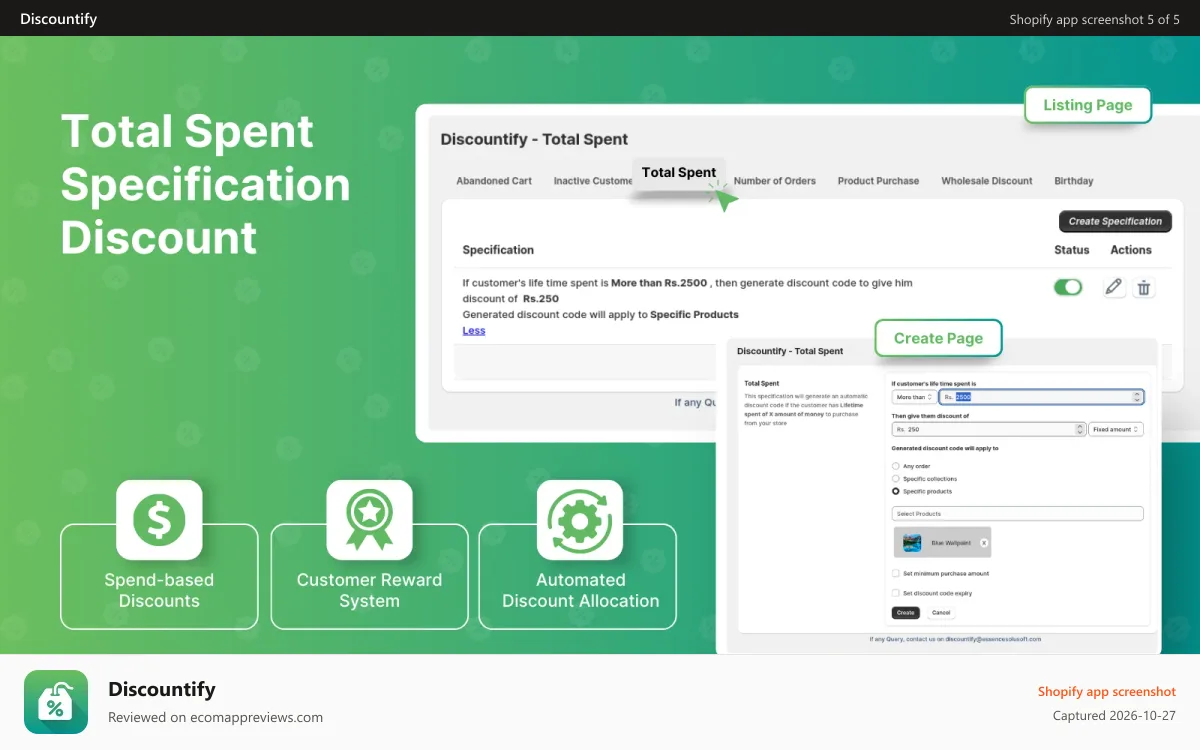
Task: Click the Create Specification button
Action: (x=1115, y=222)
